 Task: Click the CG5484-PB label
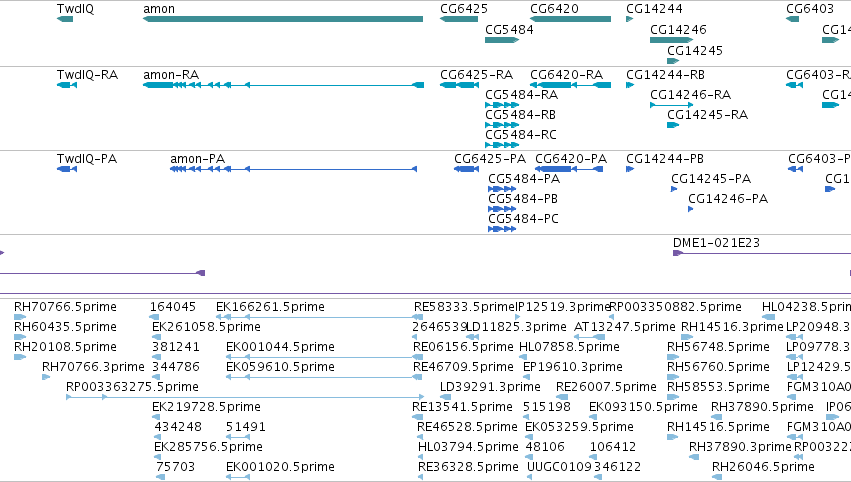[523, 199]
